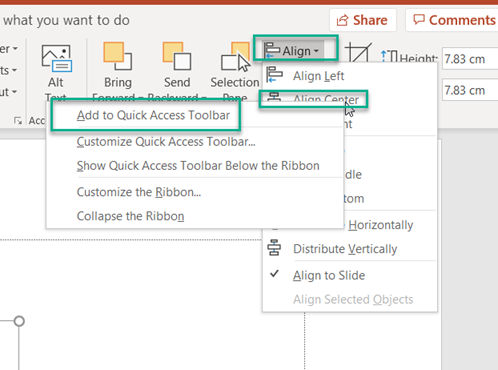Open the Align dropdown button
498x370 pixels.
293,51
